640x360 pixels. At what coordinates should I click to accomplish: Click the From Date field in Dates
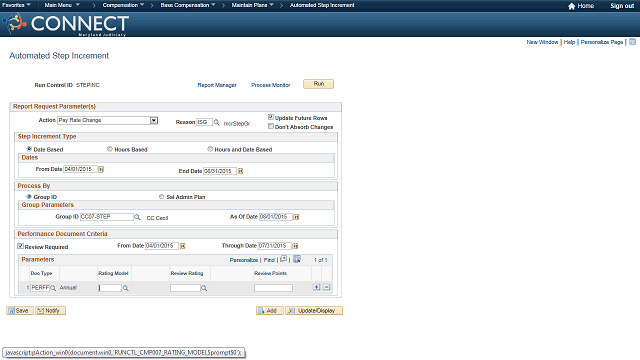coord(80,169)
